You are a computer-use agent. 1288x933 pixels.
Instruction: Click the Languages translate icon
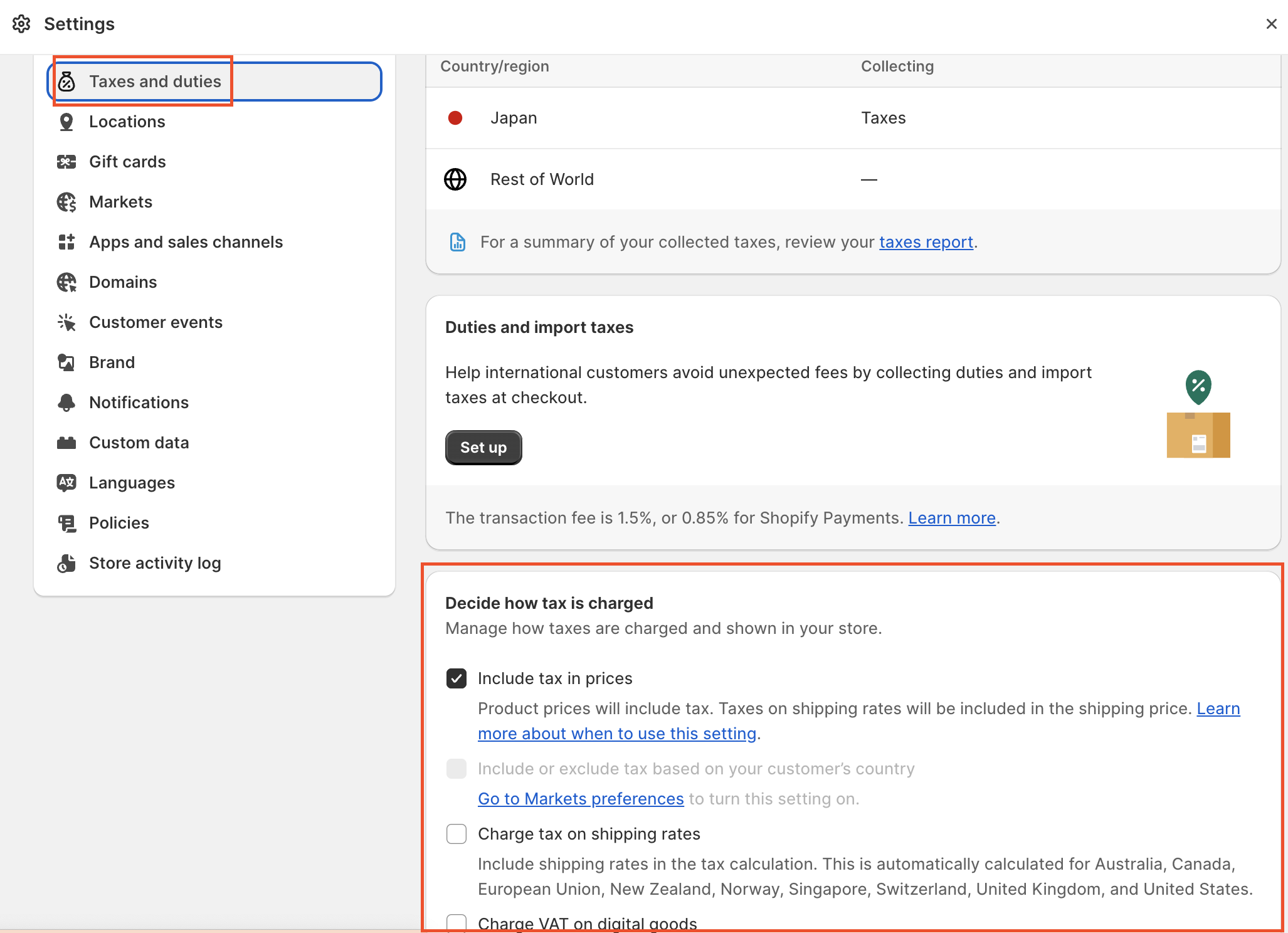pos(66,483)
